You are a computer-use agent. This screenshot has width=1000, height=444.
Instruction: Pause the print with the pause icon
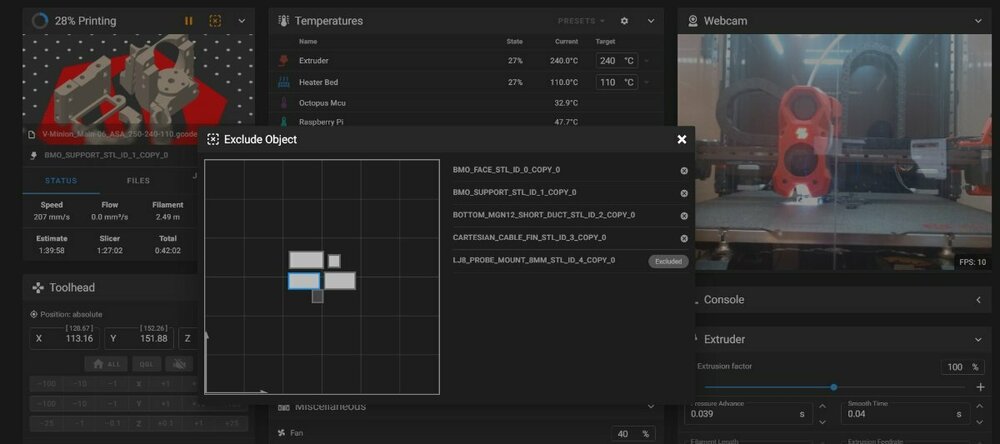point(189,21)
